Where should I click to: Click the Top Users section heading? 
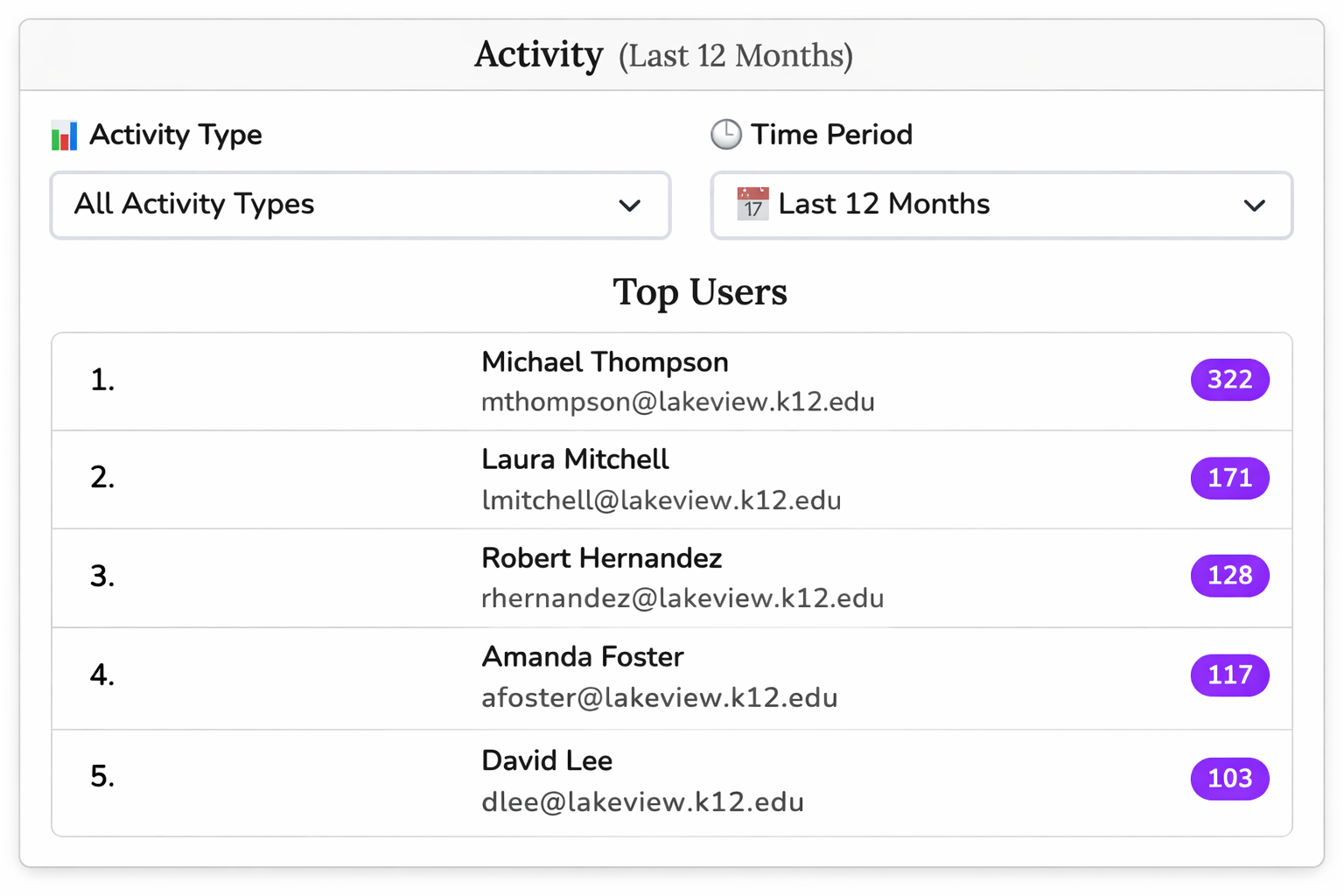tap(700, 292)
